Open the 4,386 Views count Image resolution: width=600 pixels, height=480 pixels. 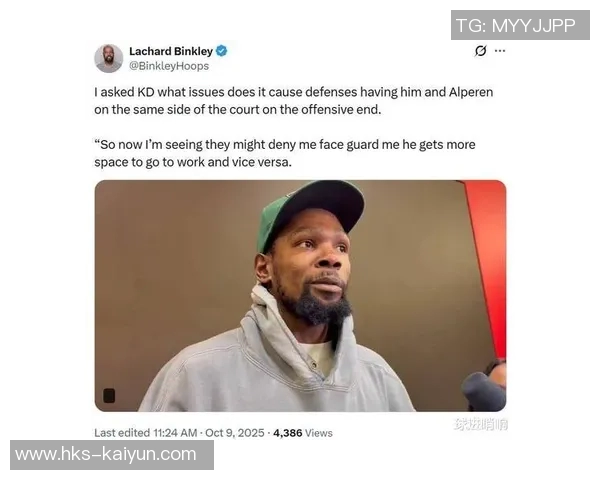pyautogui.click(x=303, y=433)
